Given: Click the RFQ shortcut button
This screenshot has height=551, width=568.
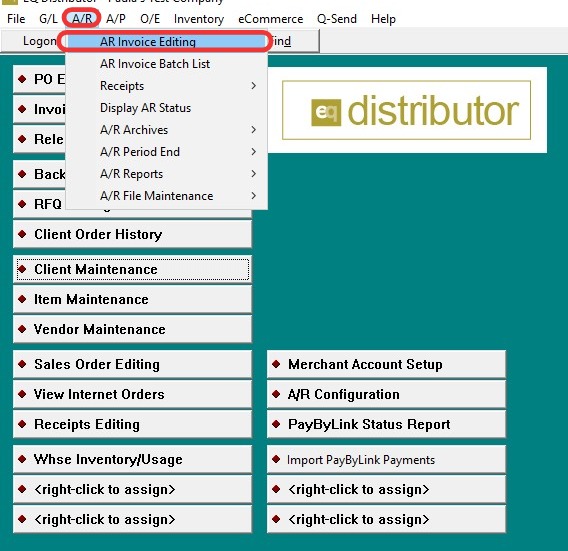Looking at the screenshot, I should (x=39, y=204).
